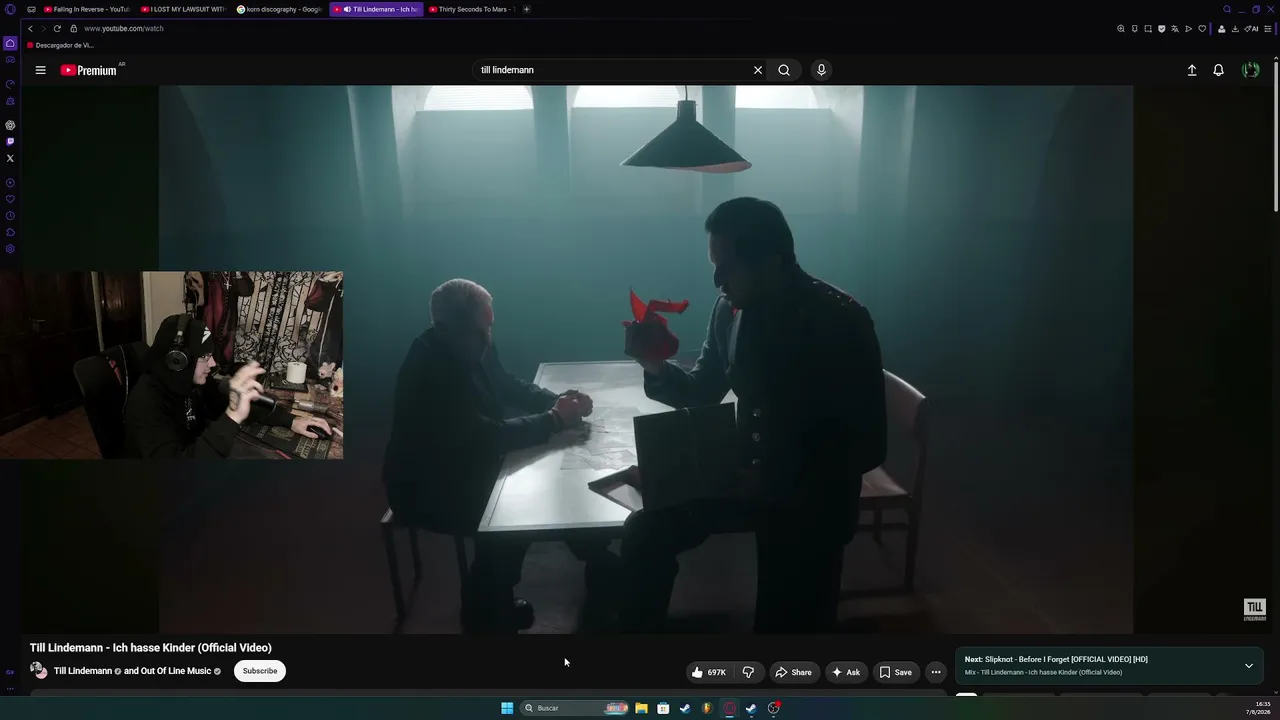The image size is (1280, 720).
Task: Open Twitch in the browser sidebar
Action: click(10, 142)
